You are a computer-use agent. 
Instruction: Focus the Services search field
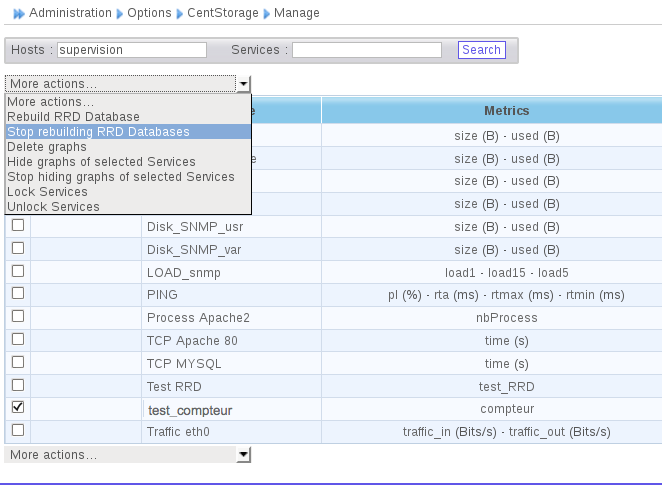(x=366, y=50)
